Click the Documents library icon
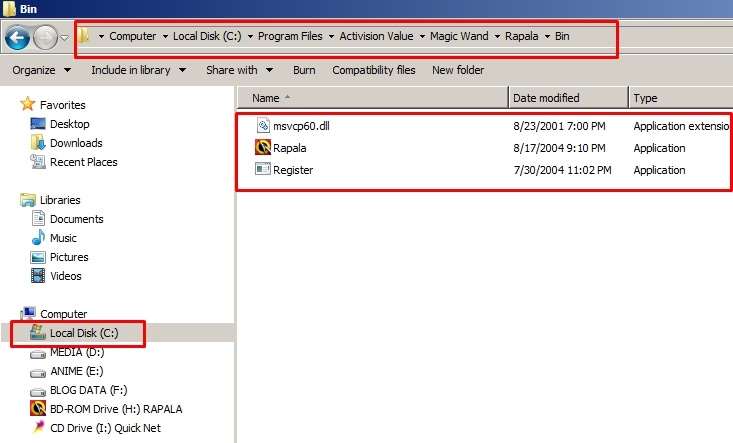The width and height of the screenshot is (733, 443). coord(38,218)
